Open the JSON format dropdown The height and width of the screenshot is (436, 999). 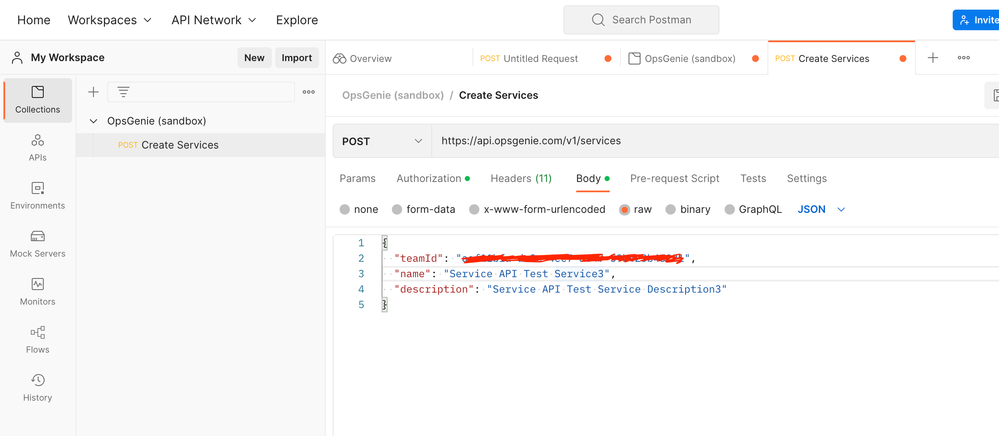click(x=821, y=209)
